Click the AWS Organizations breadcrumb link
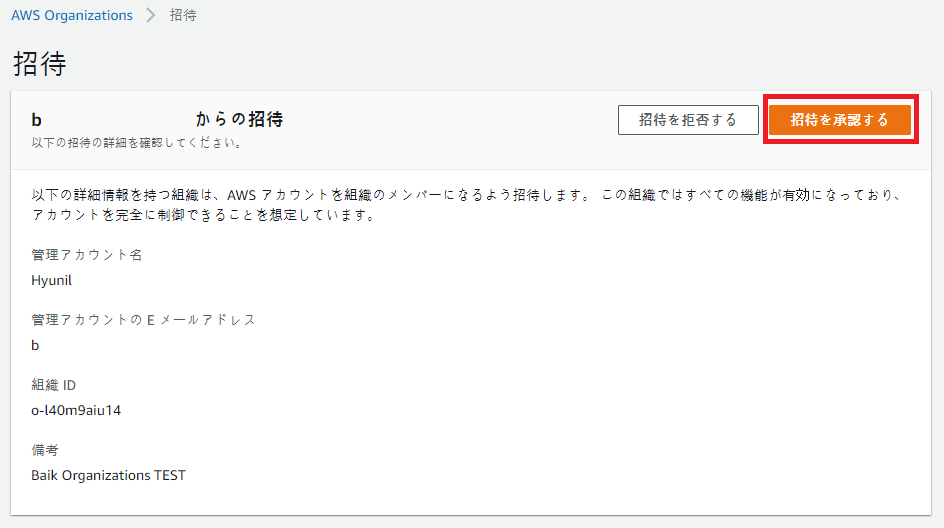 (72, 16)
